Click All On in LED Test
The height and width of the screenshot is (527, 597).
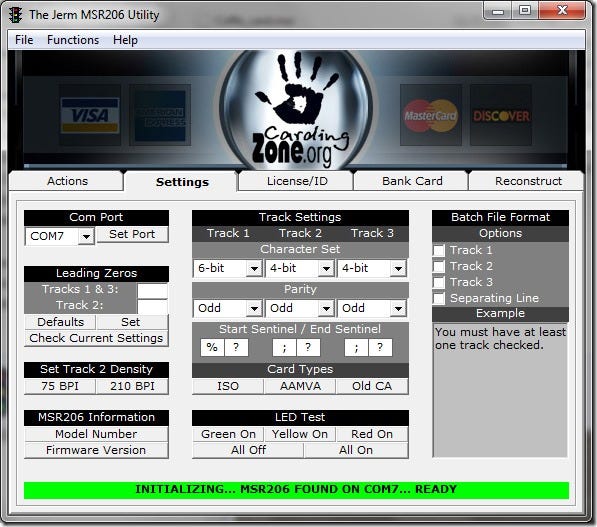click(x=356, y=450)
